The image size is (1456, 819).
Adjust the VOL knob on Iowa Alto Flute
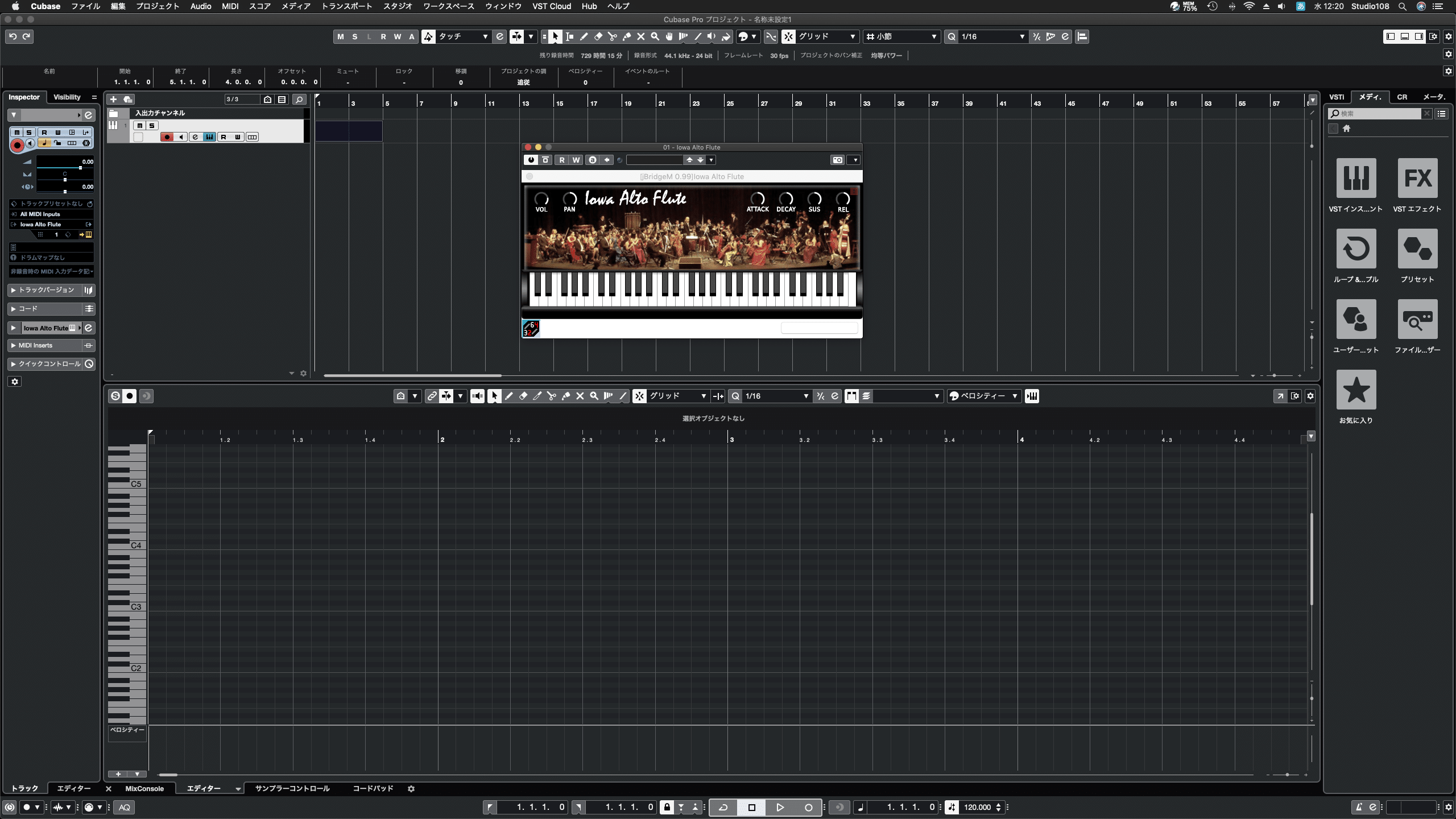coord(541,198)
